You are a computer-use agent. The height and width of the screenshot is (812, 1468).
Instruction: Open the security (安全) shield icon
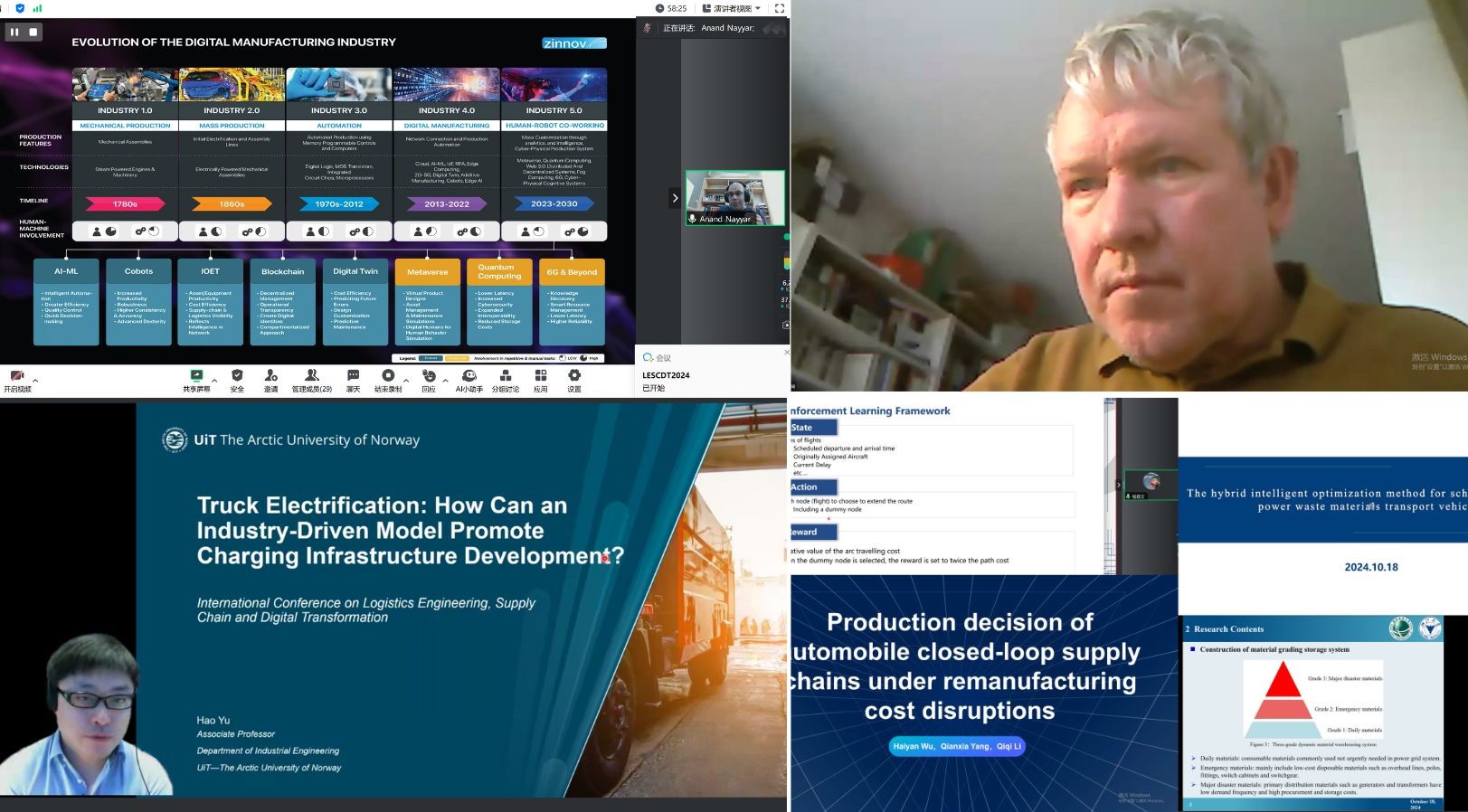(x=237, y=376)
